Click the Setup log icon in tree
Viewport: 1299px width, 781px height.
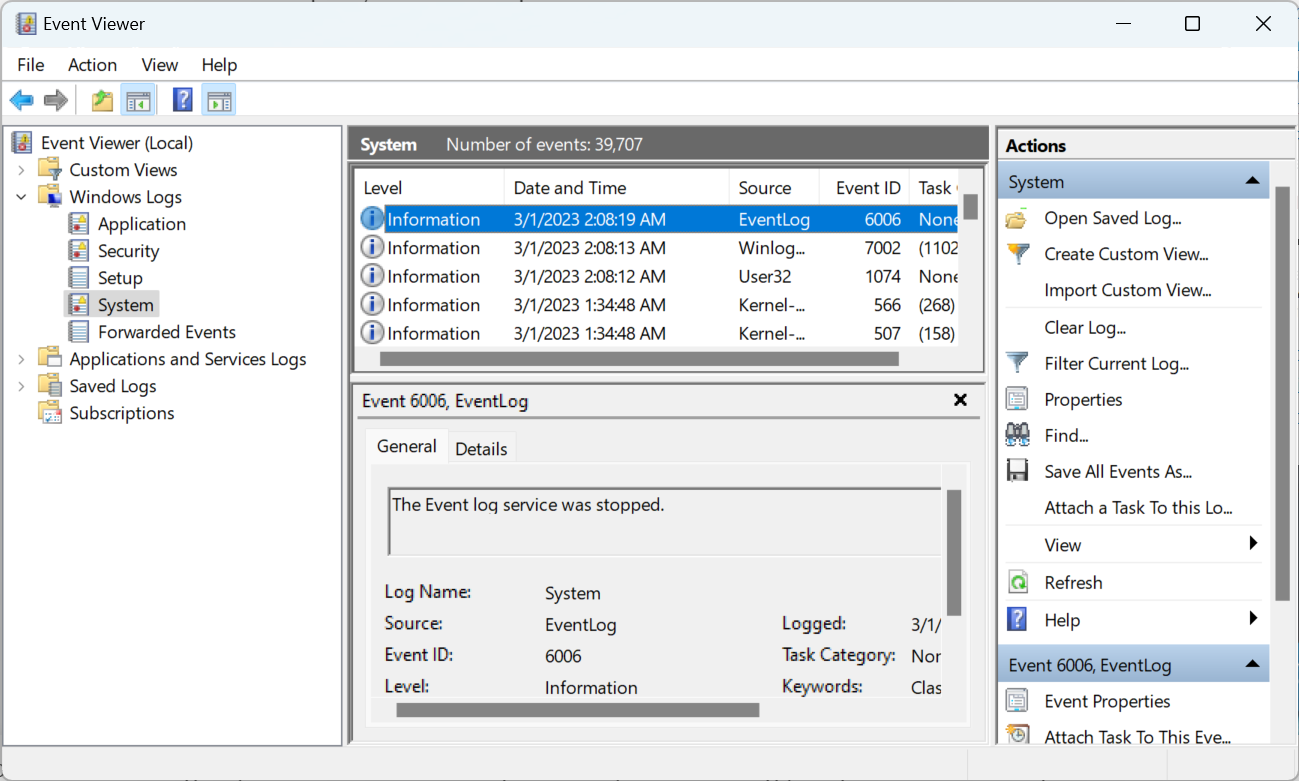[79, 278]
